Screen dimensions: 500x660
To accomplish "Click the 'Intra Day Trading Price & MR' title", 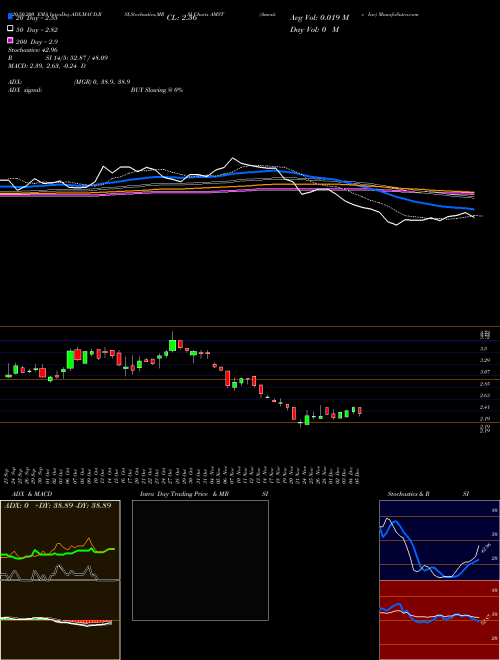I will pyautogui.click(x=184, y=494).
